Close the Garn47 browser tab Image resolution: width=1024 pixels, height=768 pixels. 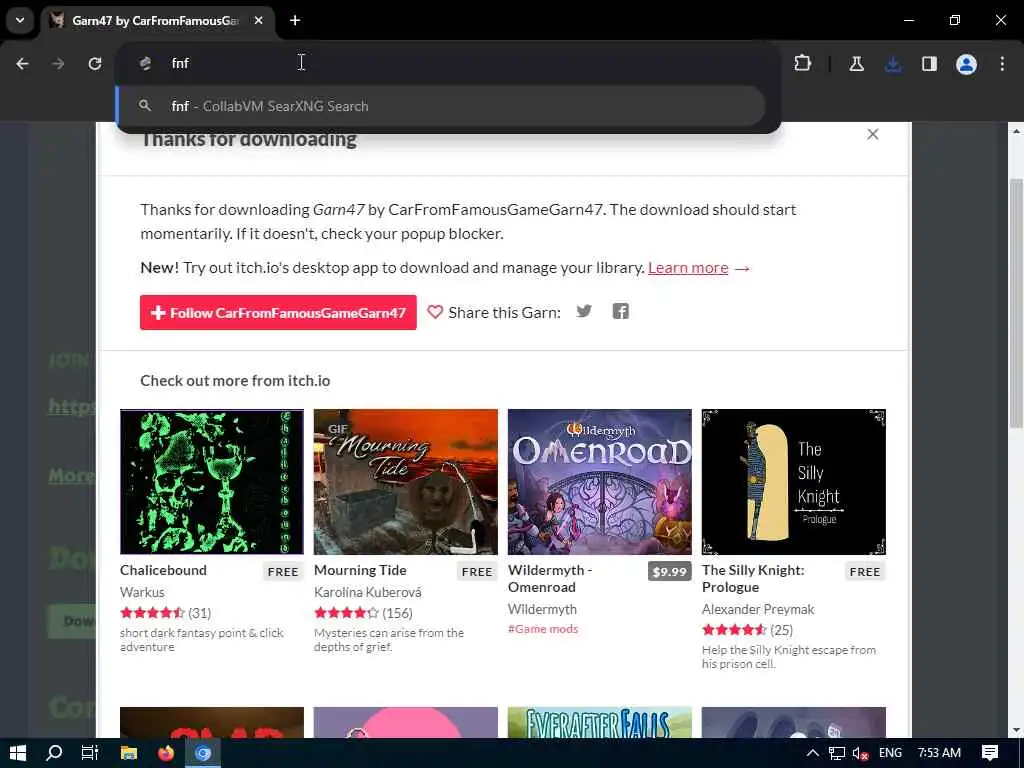pyautogui.click(x=259, y=20)
